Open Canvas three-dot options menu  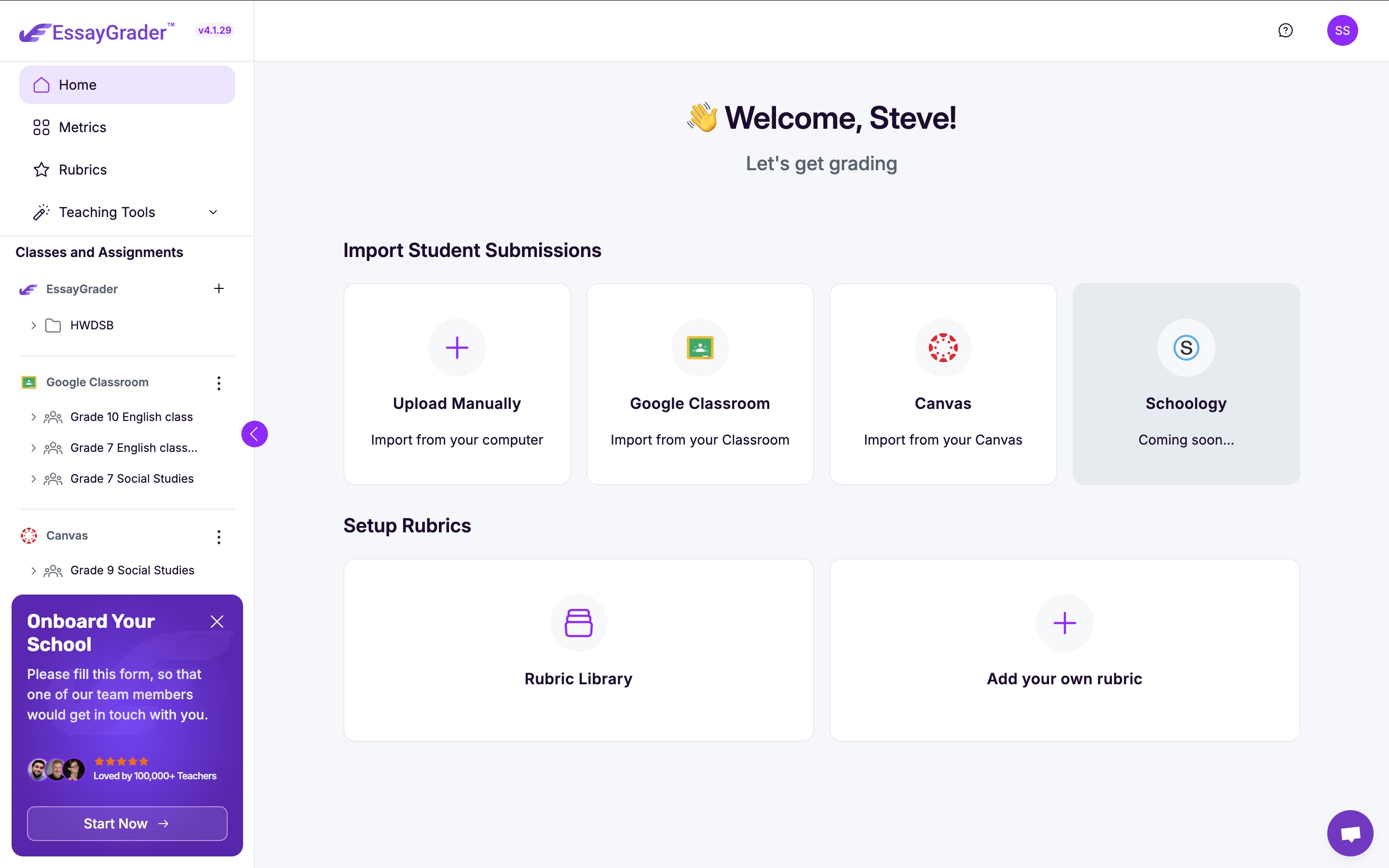218,536
